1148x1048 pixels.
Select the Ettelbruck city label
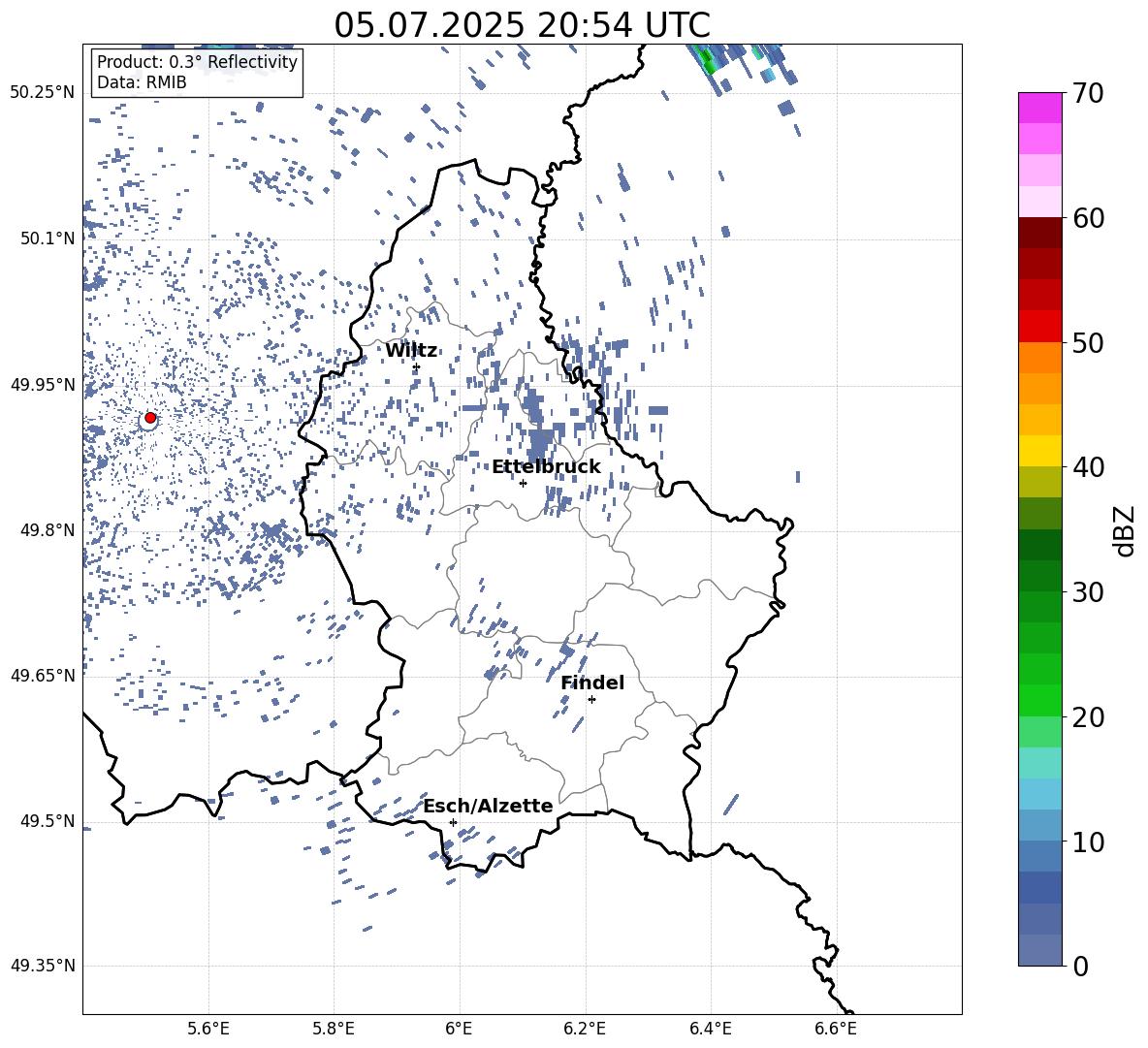click(546, 467)
